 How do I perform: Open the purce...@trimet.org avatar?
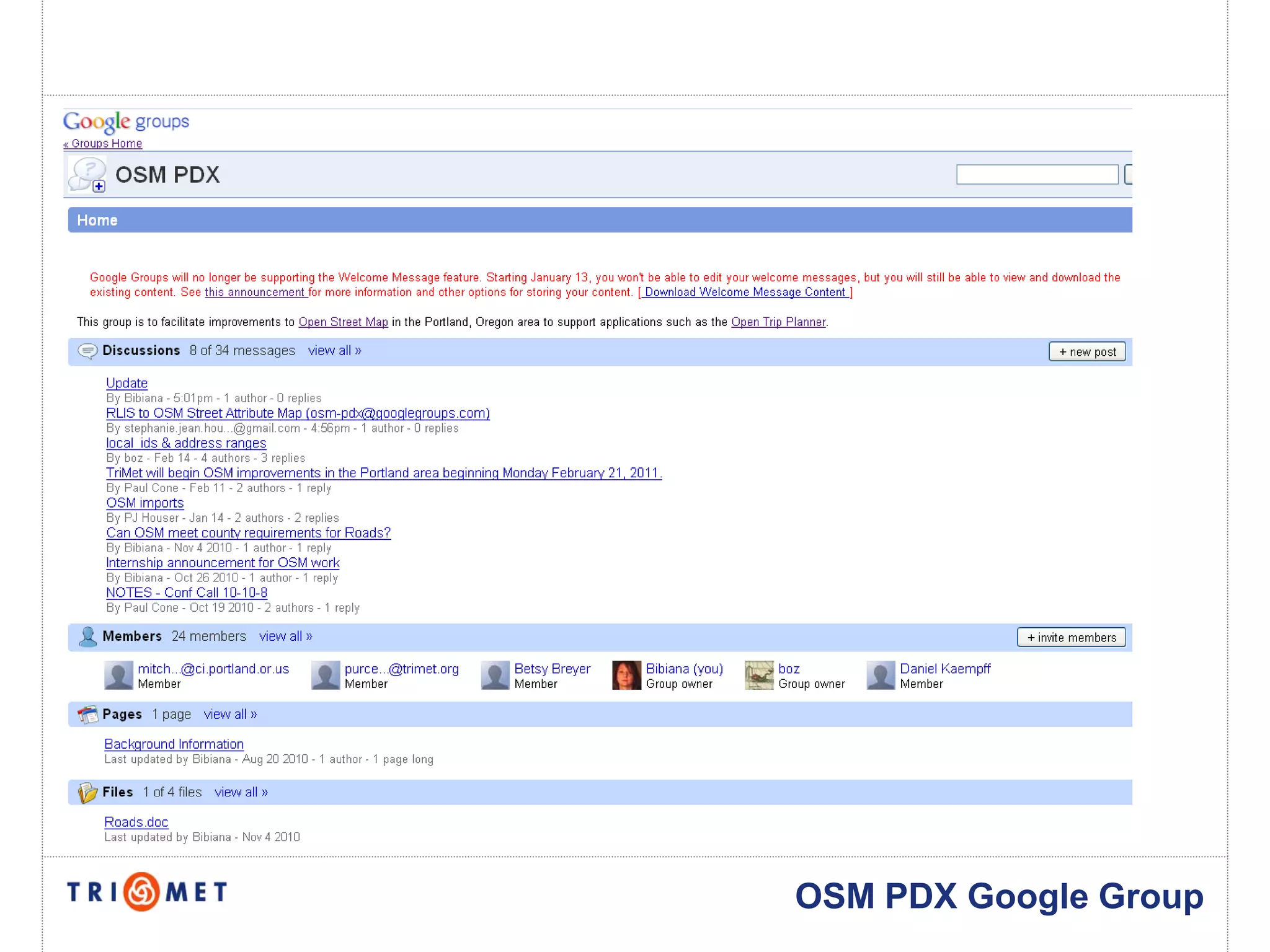point(326,676)
